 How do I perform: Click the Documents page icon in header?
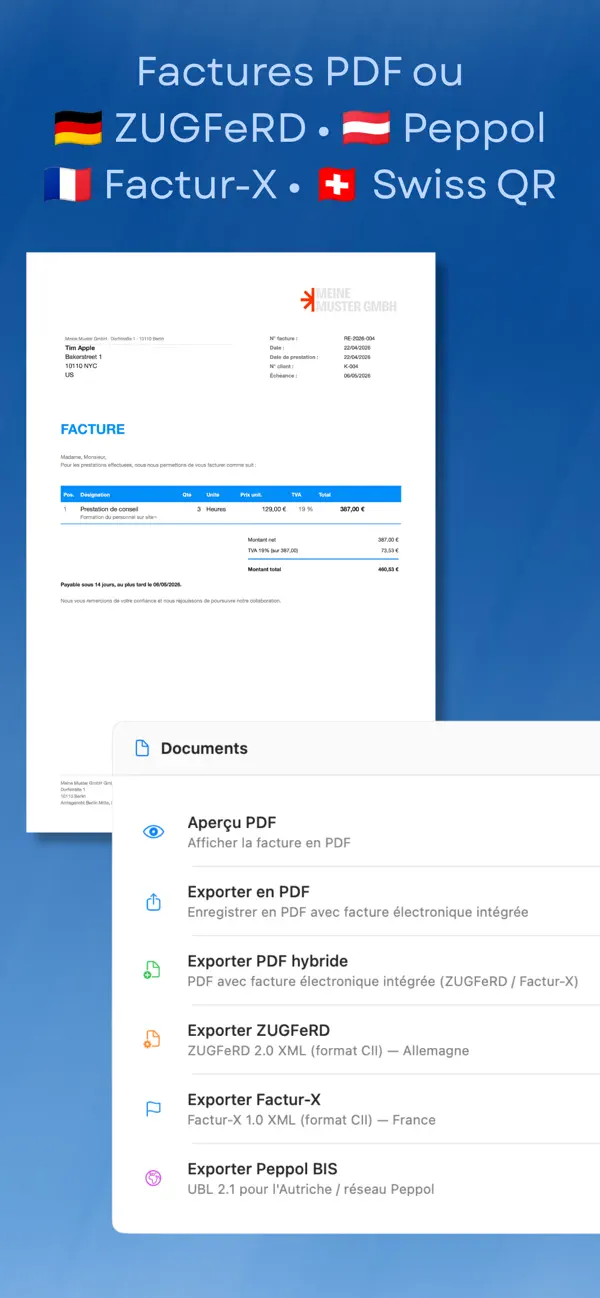(x=142, y=748)
